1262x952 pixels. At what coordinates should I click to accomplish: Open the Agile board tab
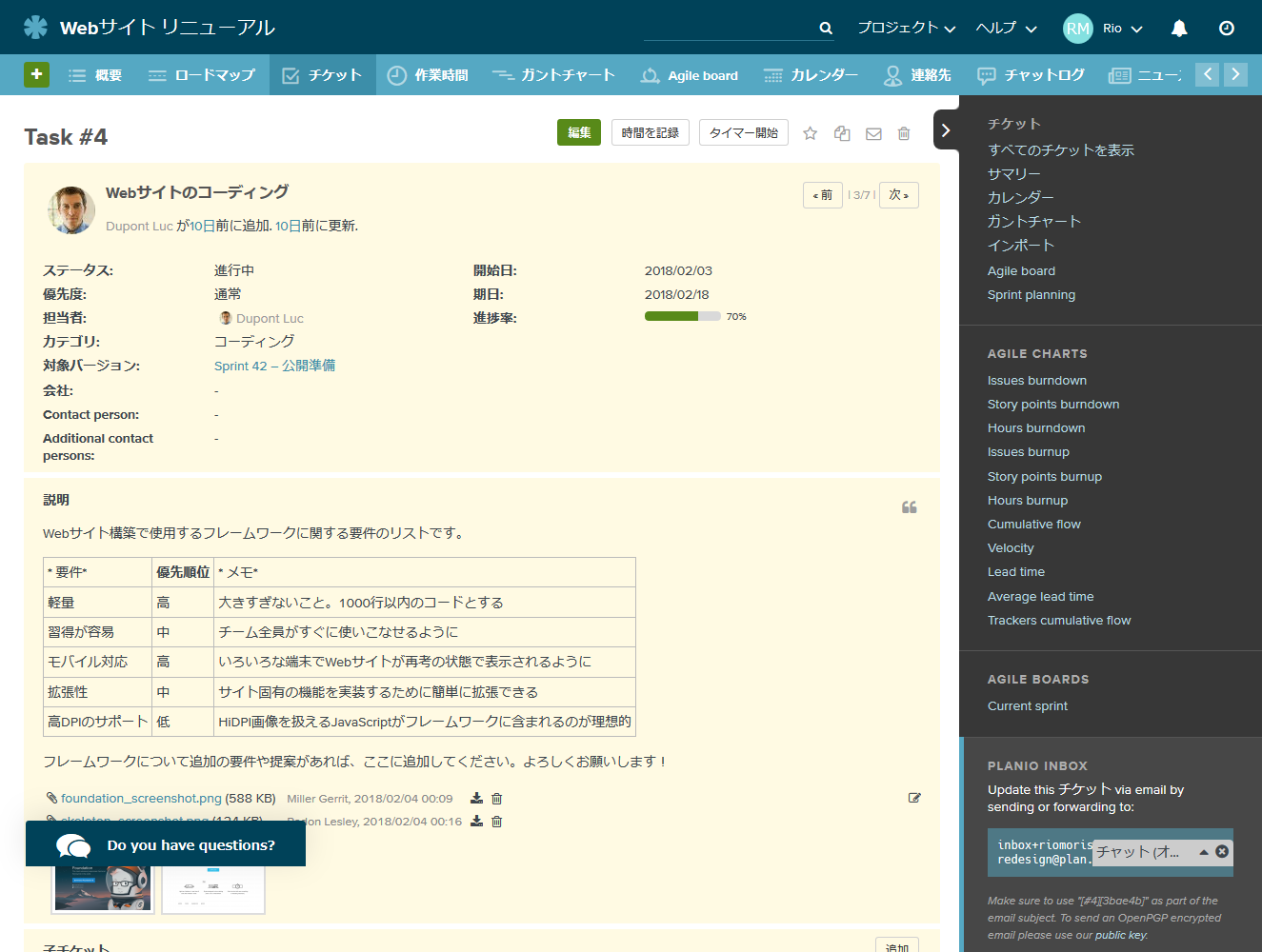coord(690,75)
